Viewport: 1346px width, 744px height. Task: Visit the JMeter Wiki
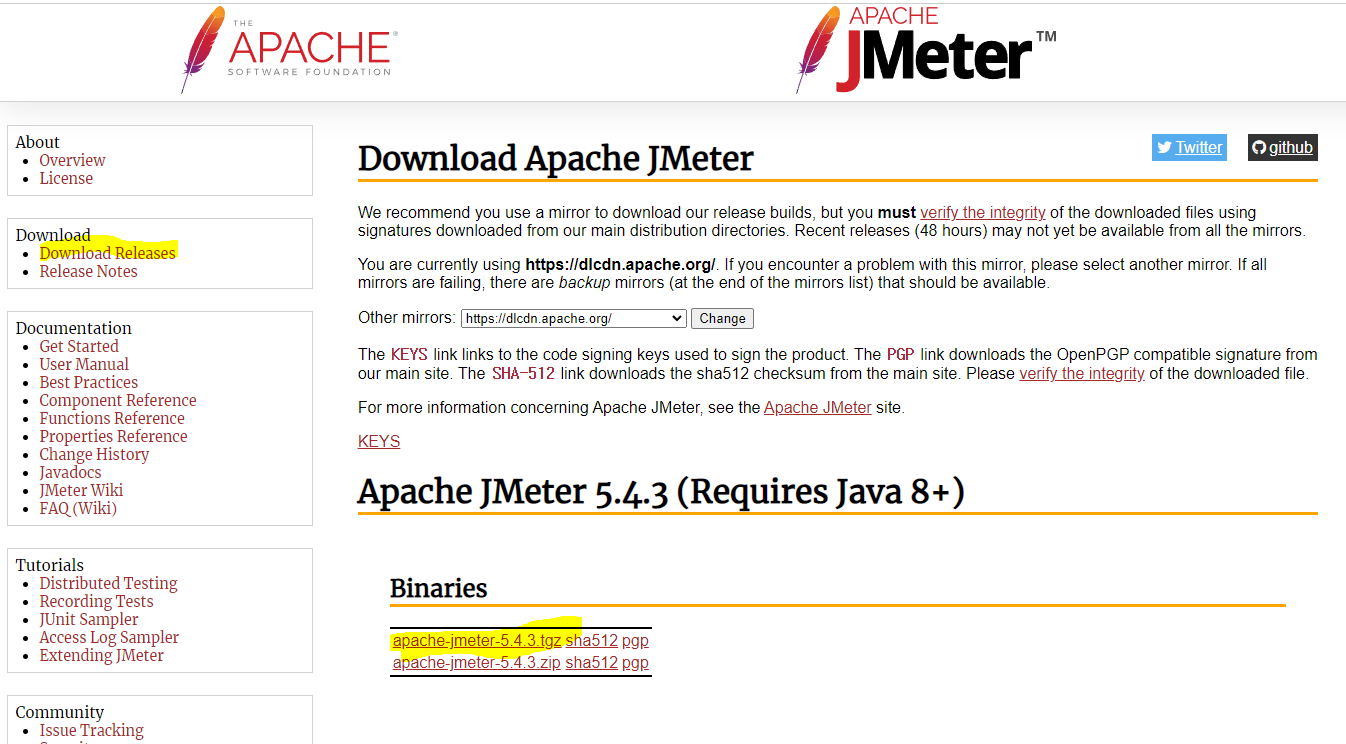coord(81,490)
